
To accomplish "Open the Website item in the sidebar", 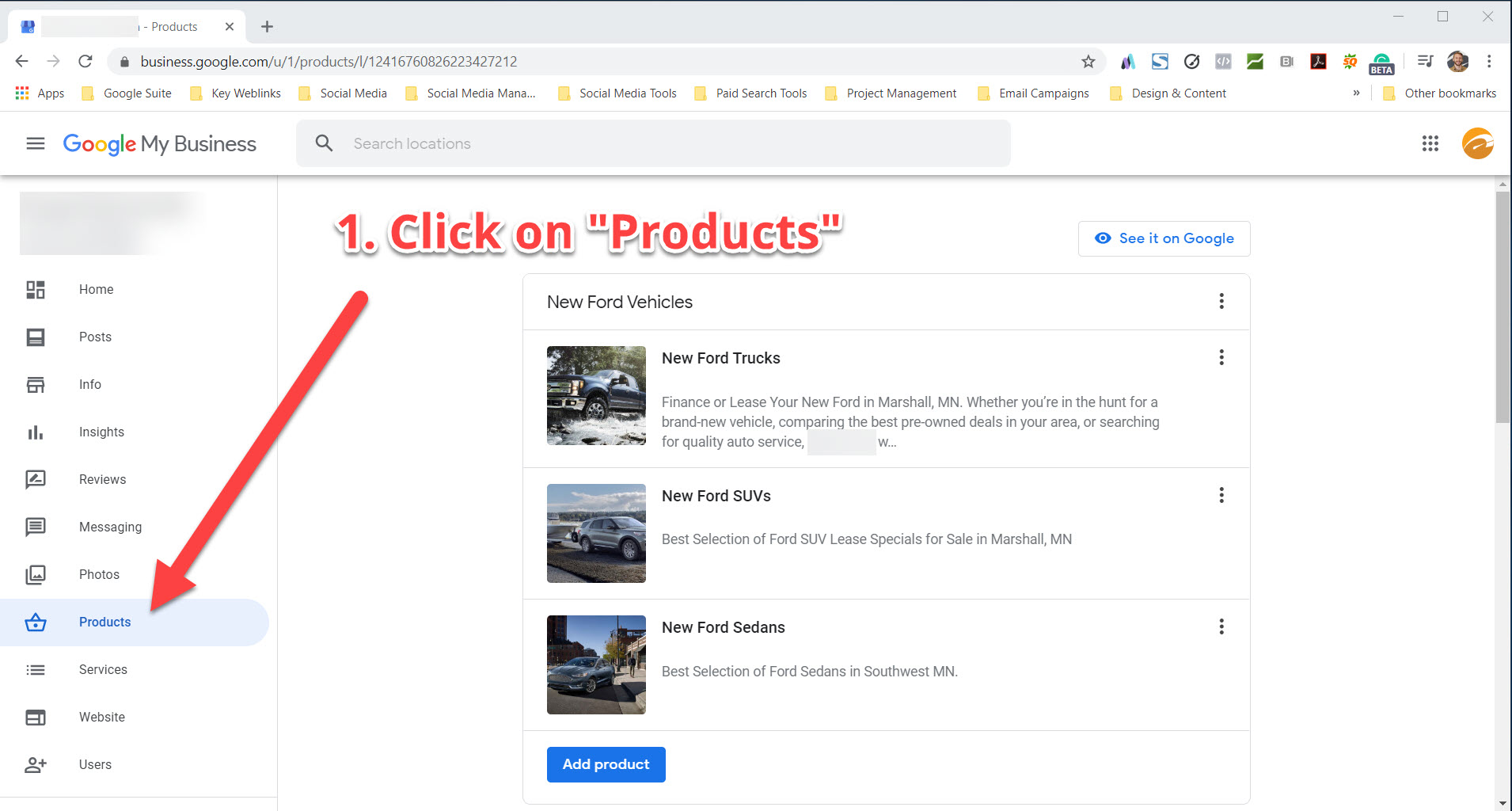I will [x=101, y=717].
